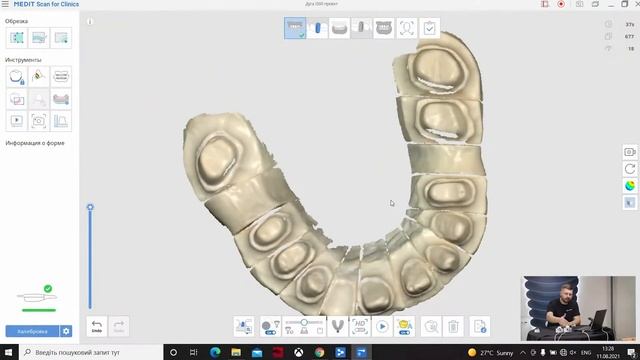Select the locked tooth area tool
The width and height of the screenshot is (640, 360).
[x=17, y=77]
